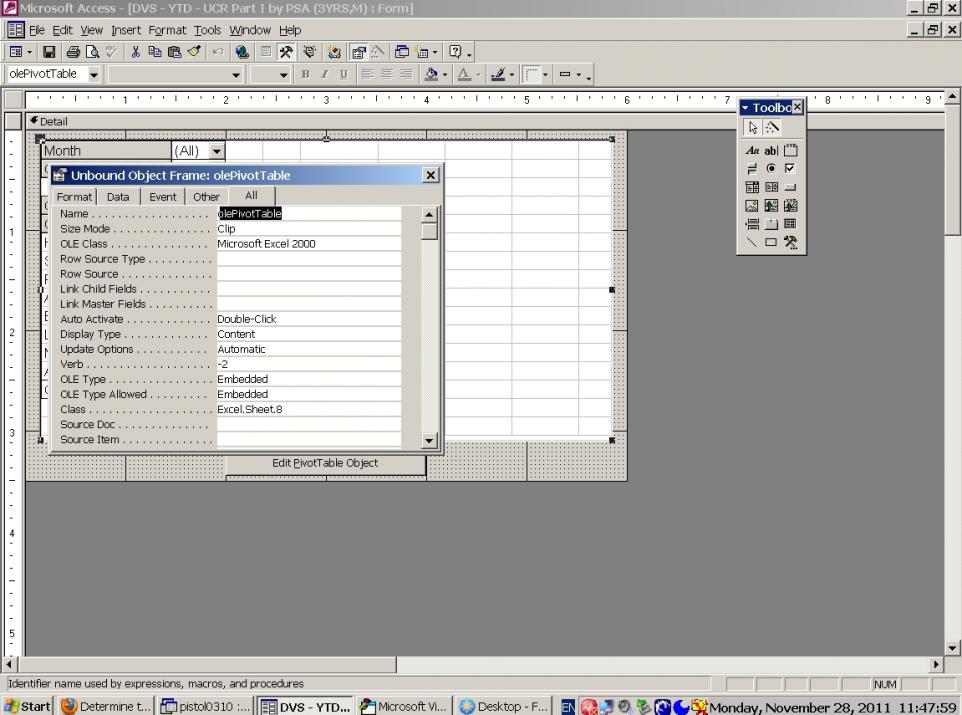
Task: Expand the Line/Border Width dropdown arrow
Action: click(578, 75)
